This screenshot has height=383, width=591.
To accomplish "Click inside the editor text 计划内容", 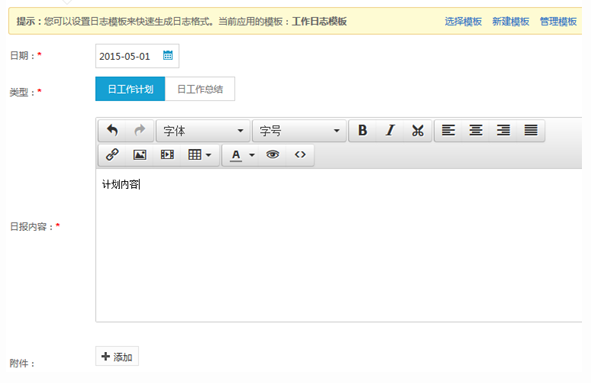I will 121,184.
